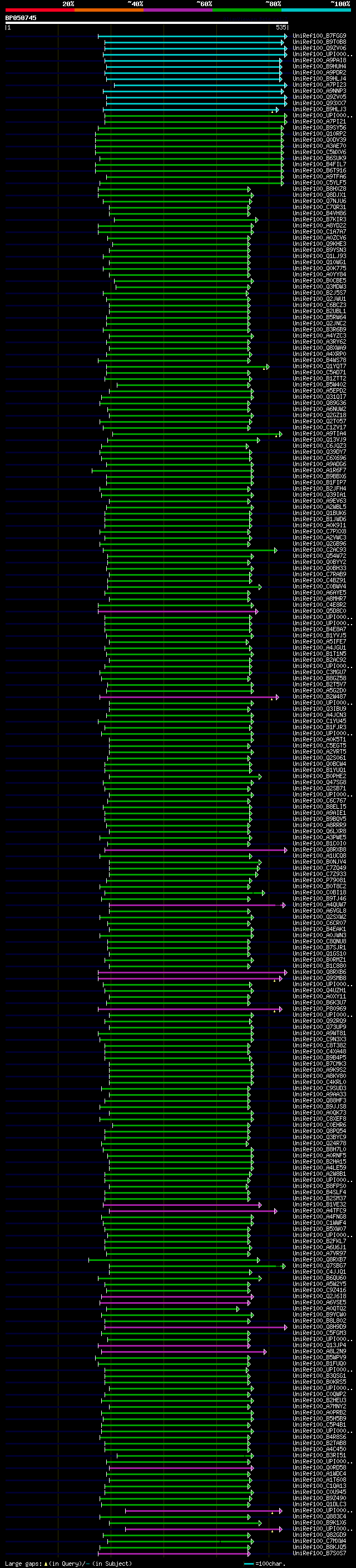Click the purple alignment bar for UniRef100_P80969
The width and height of the screenshot is (356, 1568).
(x=190, y=1008)
